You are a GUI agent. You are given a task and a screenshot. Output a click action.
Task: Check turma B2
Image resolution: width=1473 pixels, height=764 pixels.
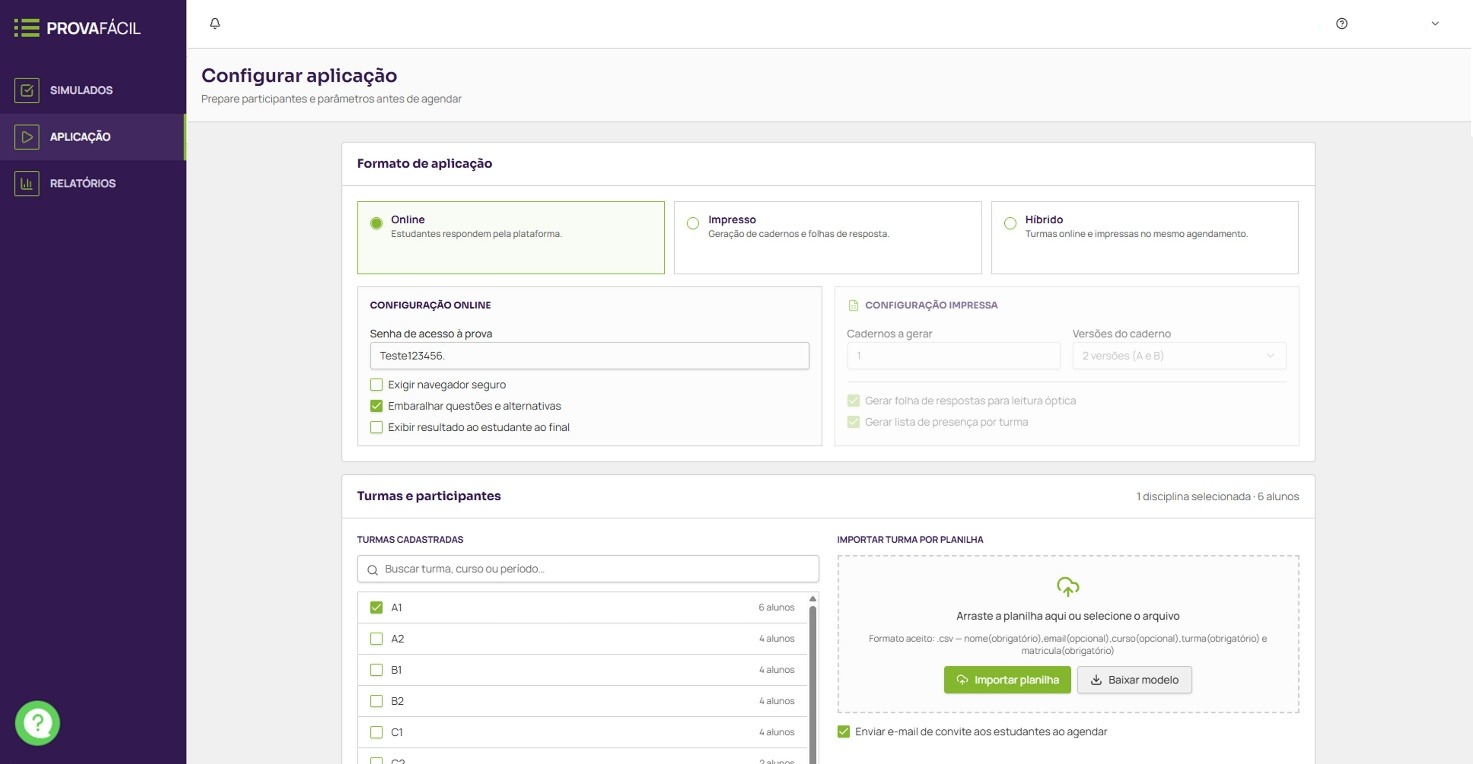coord(377,701)
